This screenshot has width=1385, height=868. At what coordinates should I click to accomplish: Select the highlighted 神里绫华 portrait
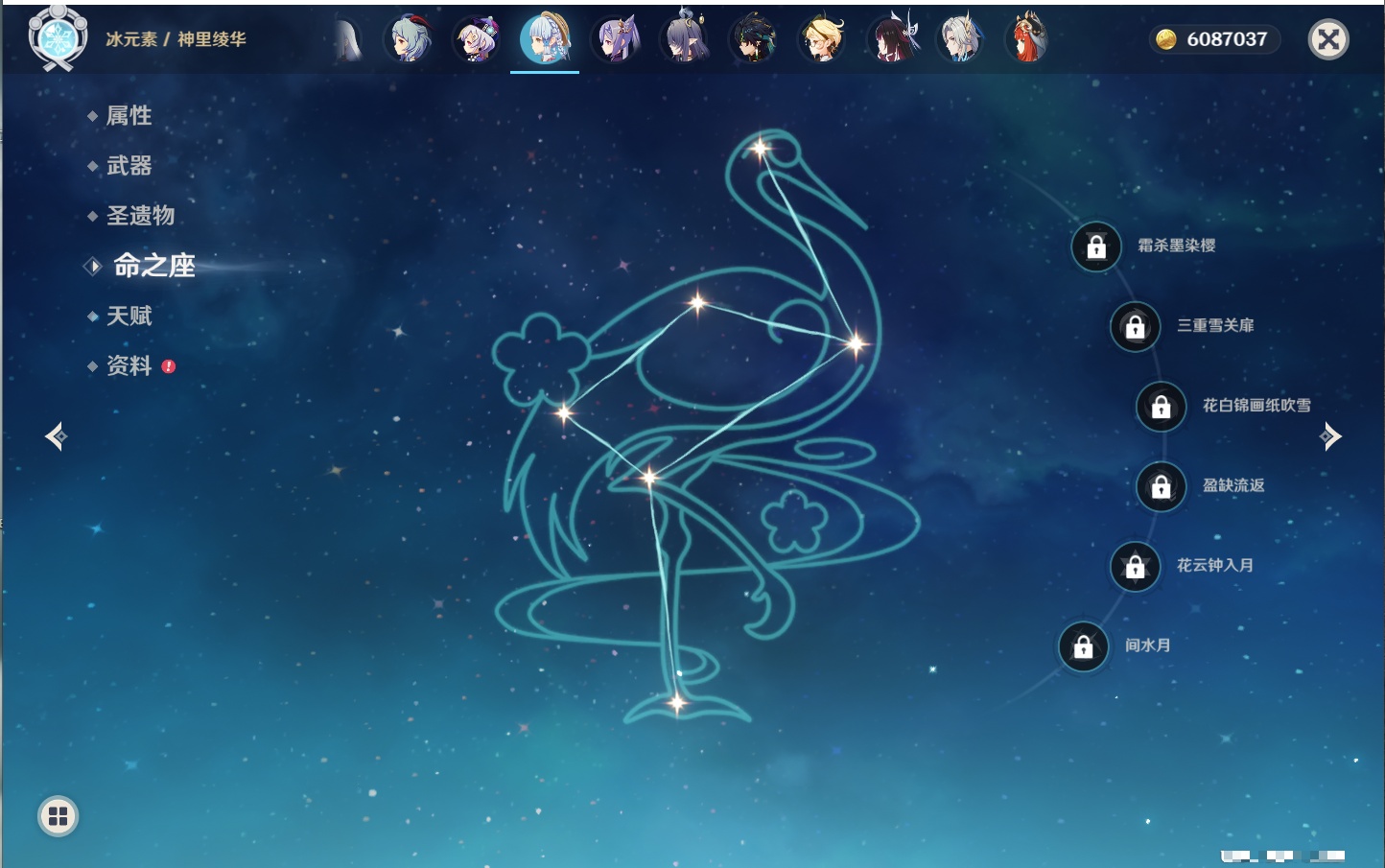pos(545,38)
